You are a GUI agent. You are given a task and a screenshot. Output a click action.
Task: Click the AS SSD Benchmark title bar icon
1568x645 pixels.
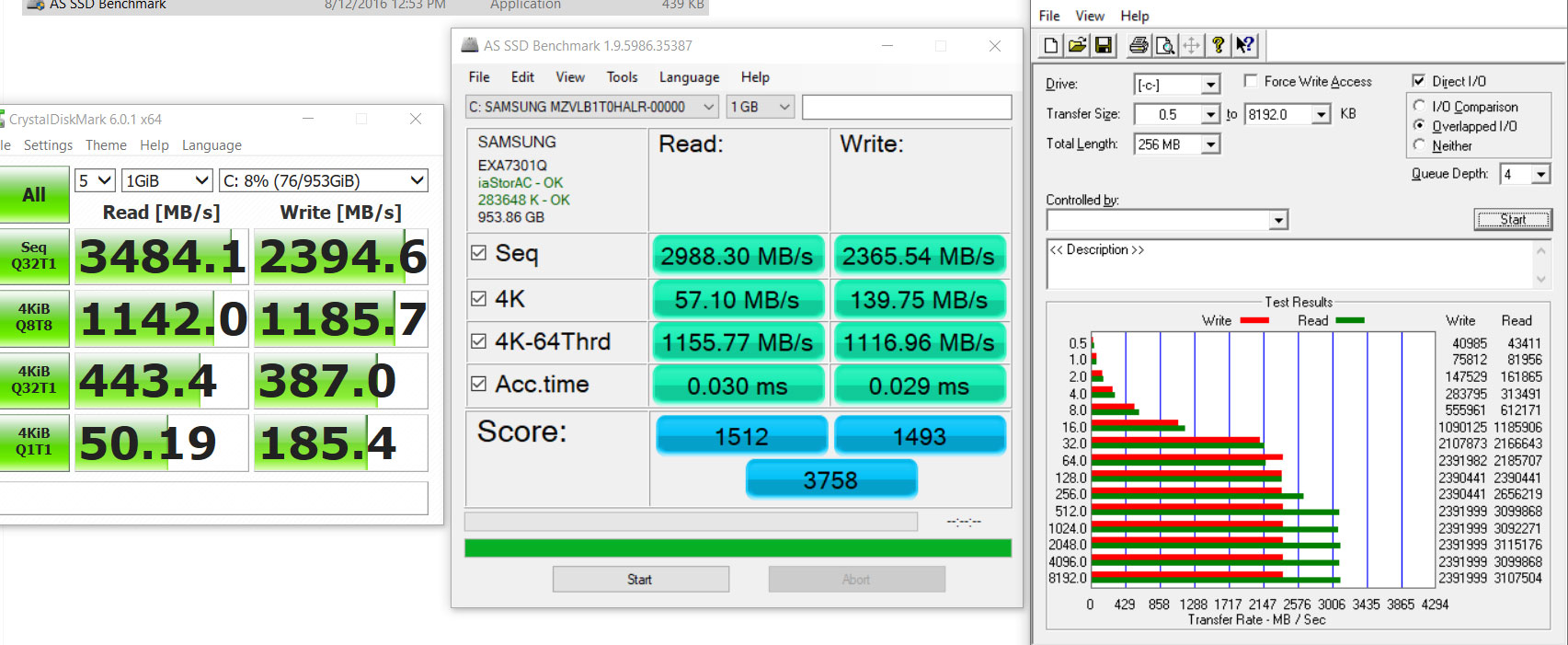[470, 45]
